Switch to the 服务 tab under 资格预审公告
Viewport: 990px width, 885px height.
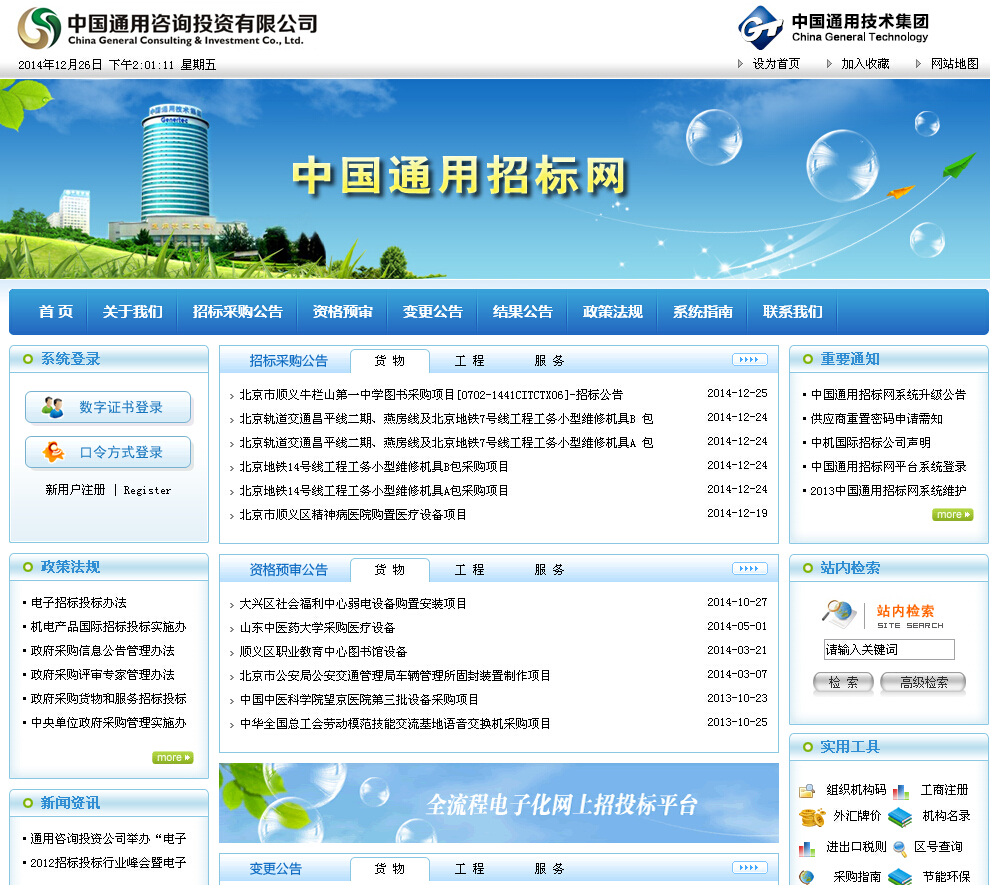[x=548, y=569]
